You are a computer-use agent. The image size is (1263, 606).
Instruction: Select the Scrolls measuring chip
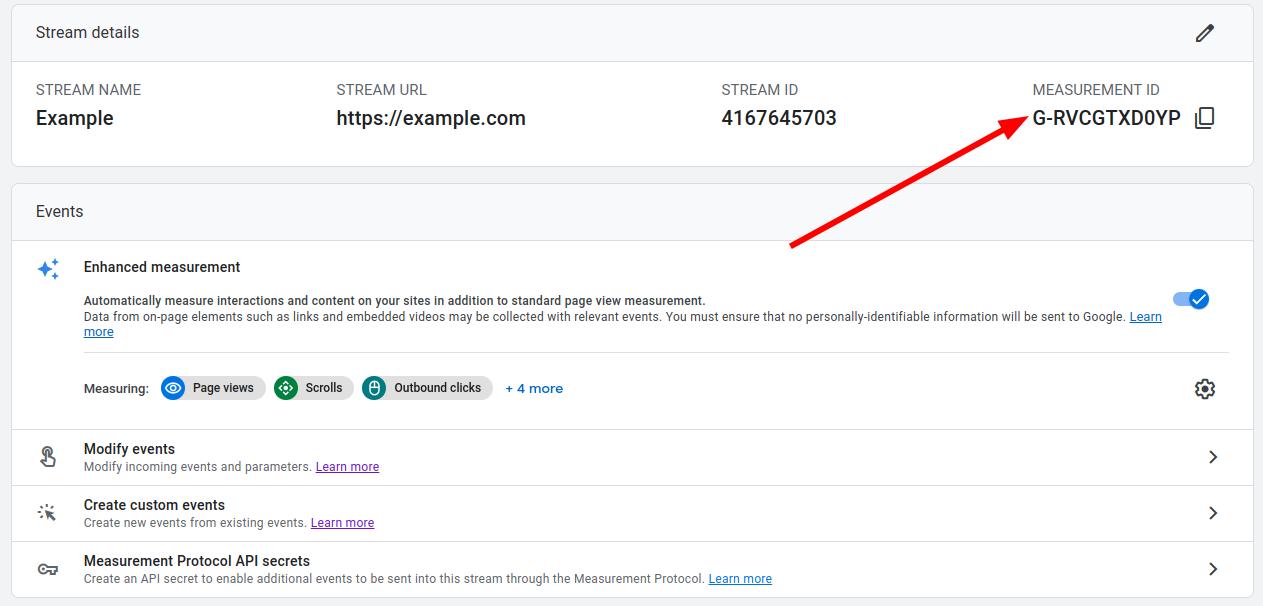click(313, 388)
